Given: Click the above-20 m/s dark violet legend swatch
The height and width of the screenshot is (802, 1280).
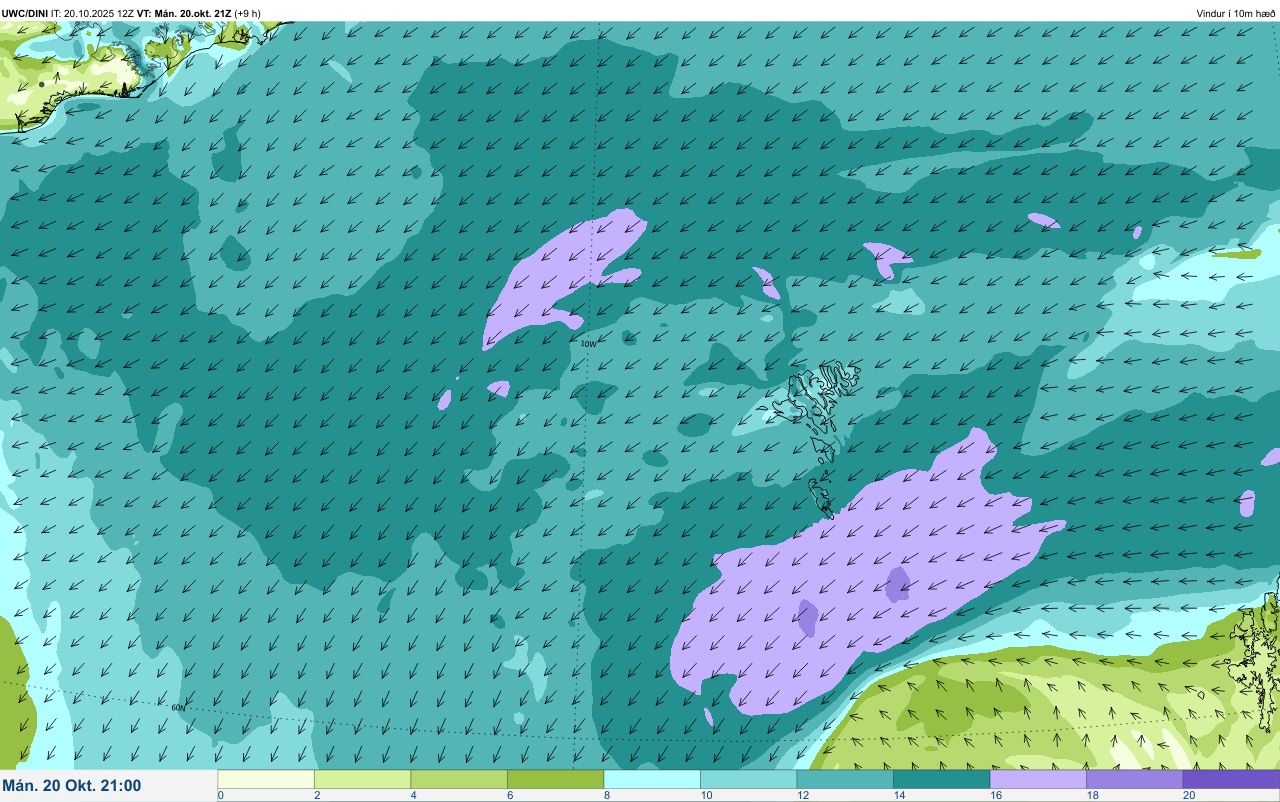Looking at the screenshot, I should tap(1231, 778).
